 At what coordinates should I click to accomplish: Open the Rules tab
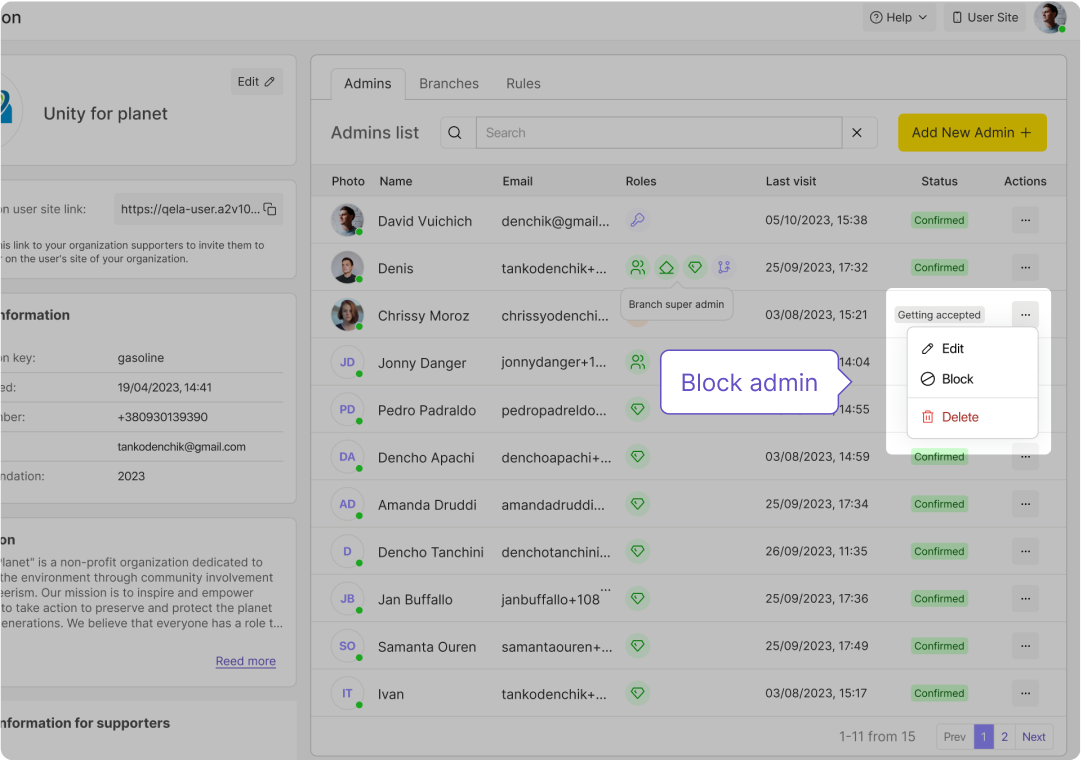point(523,84)
